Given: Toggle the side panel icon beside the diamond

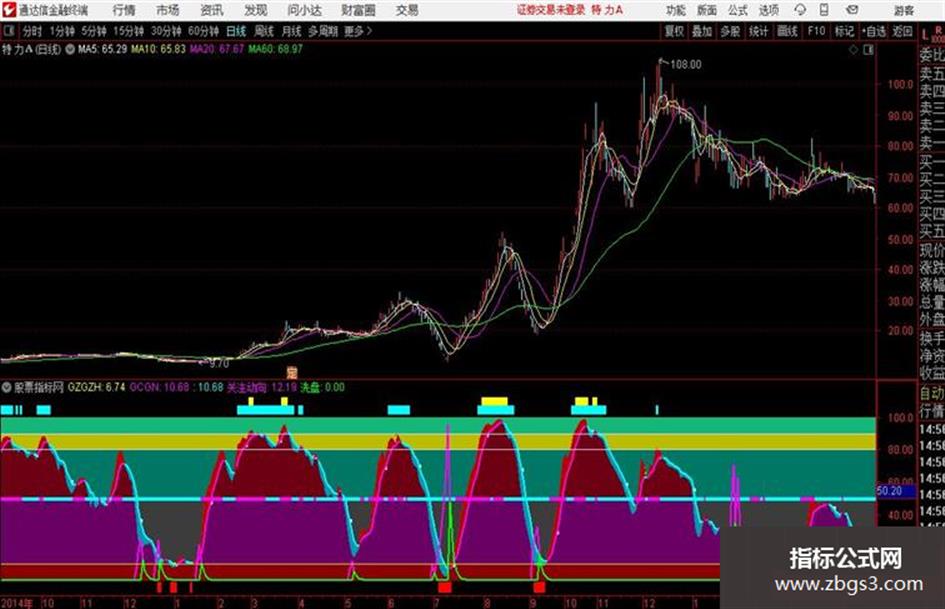Looking at the screenshot, I should [x=868, y=50].
